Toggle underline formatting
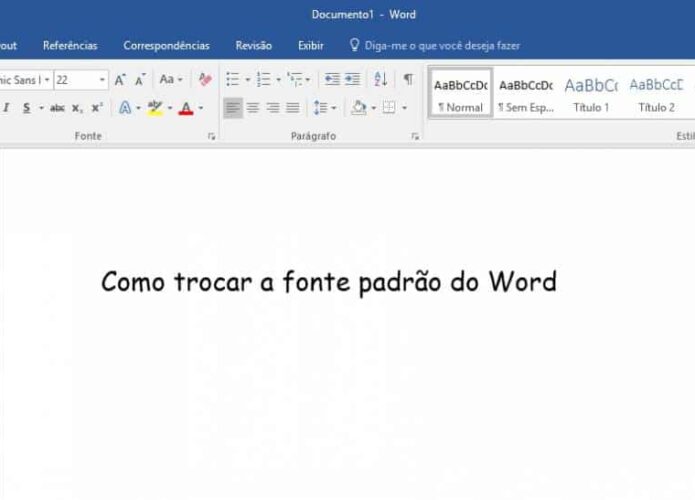 [27, 108]
